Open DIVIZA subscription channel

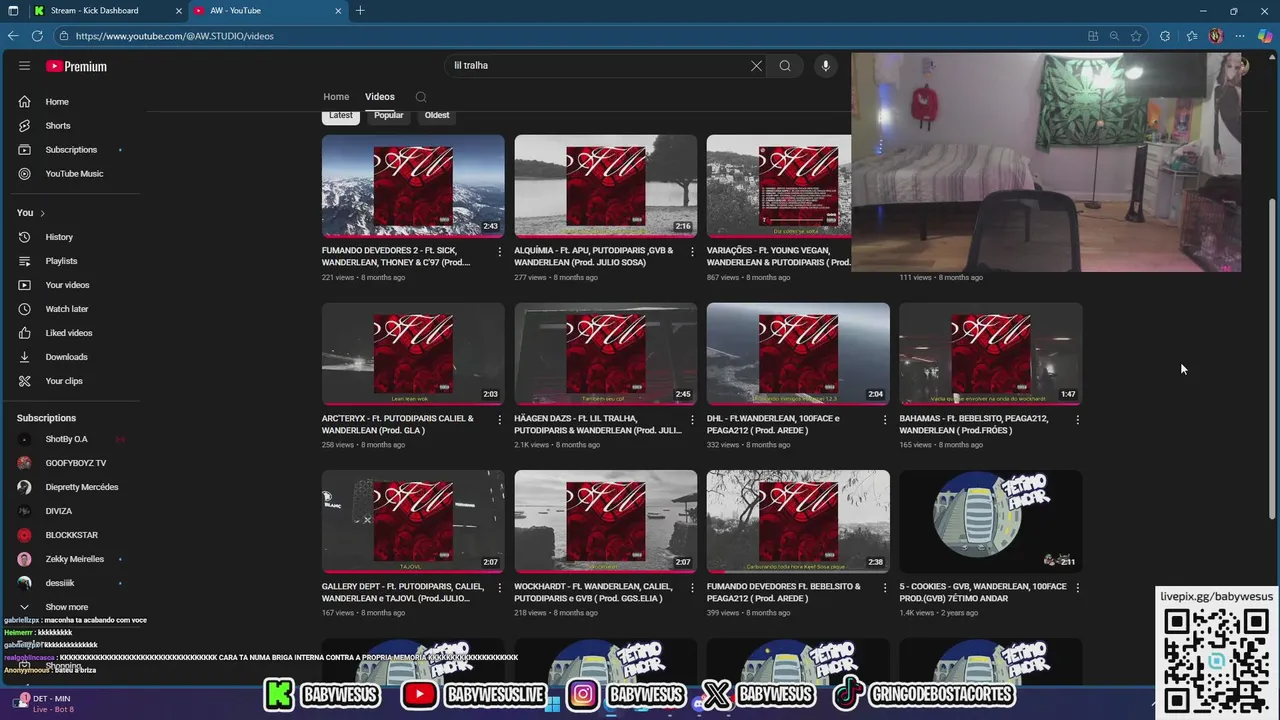pyautogui.click(x=58, y=511)
